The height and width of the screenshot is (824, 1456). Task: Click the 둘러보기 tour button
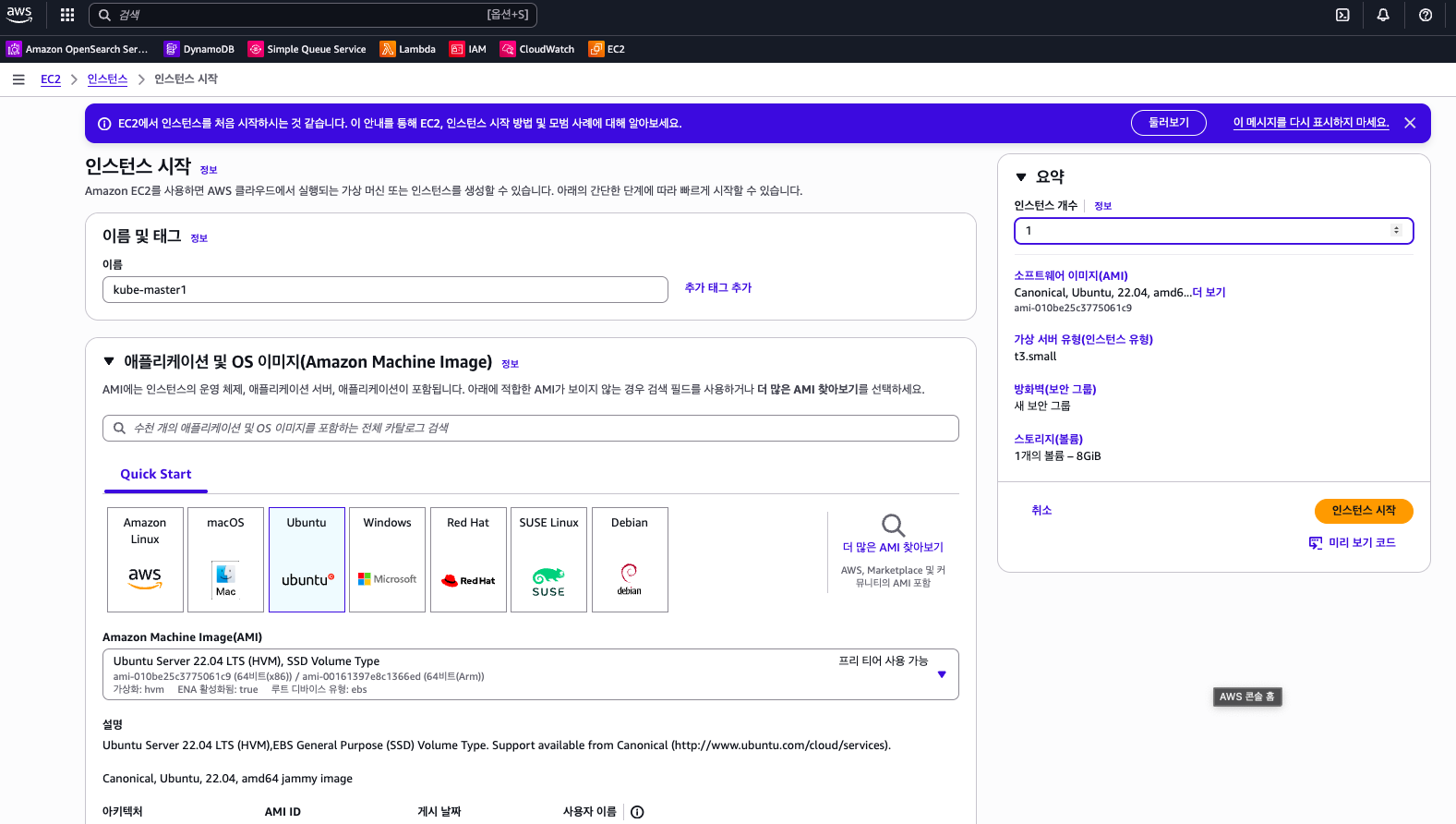[1169, 123]
